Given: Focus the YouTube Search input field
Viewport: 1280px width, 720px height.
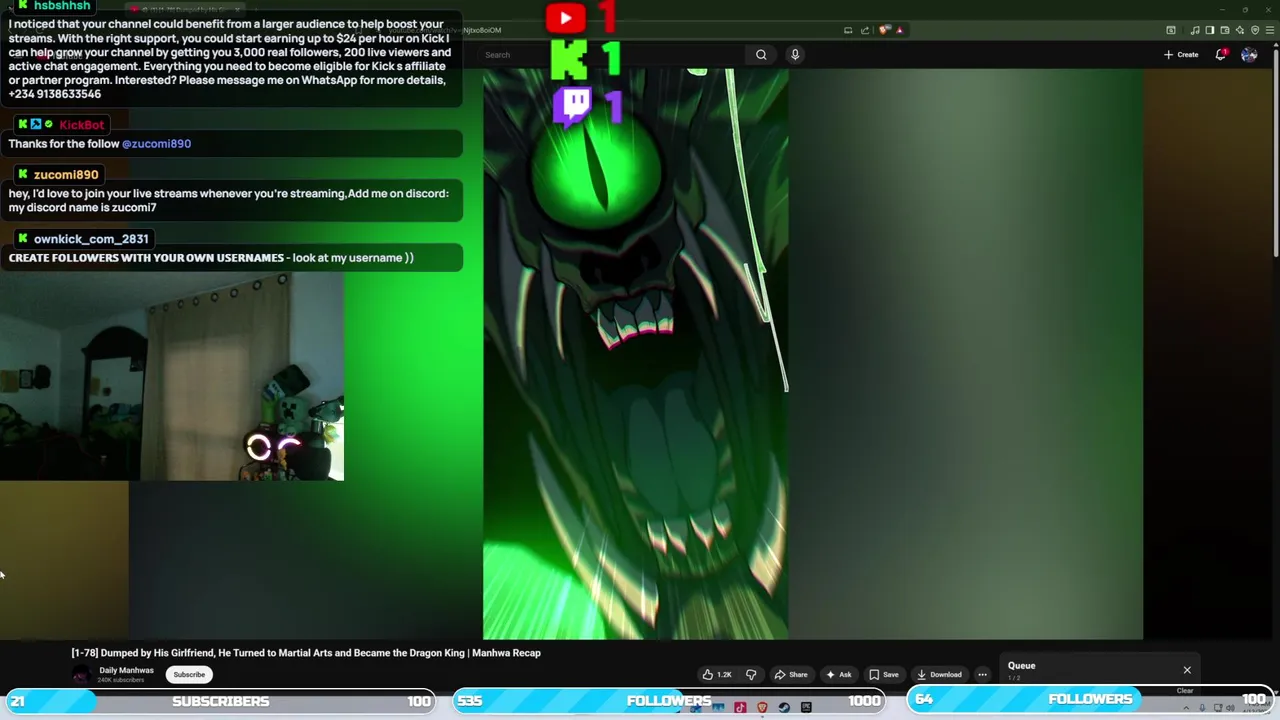Looking at the screenshot, I should (x=613, y=55).
